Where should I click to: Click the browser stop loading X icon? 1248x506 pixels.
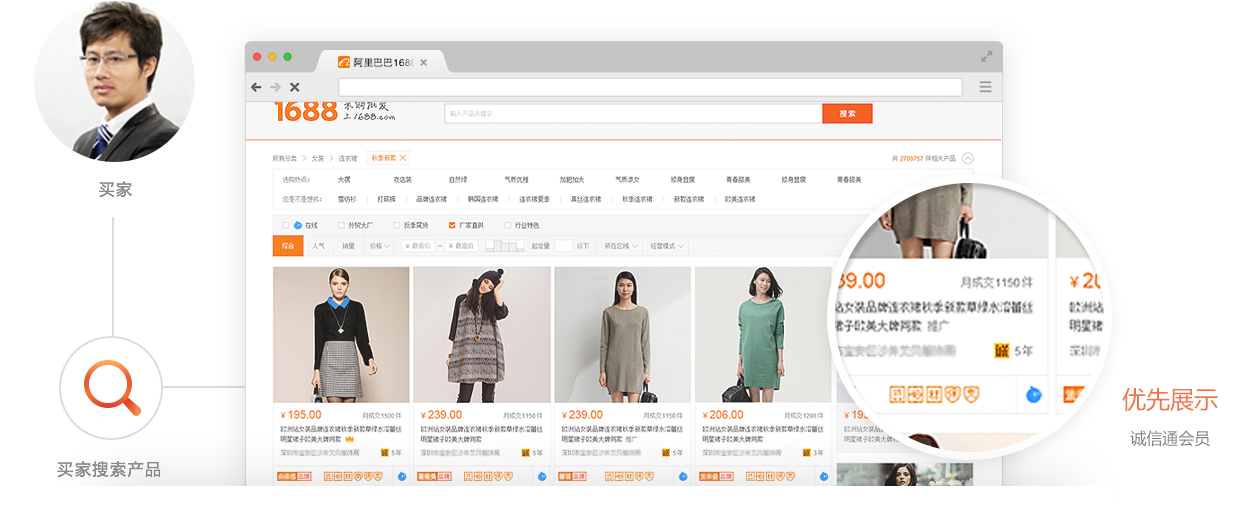pyautogui.click(x=294, y=88)
